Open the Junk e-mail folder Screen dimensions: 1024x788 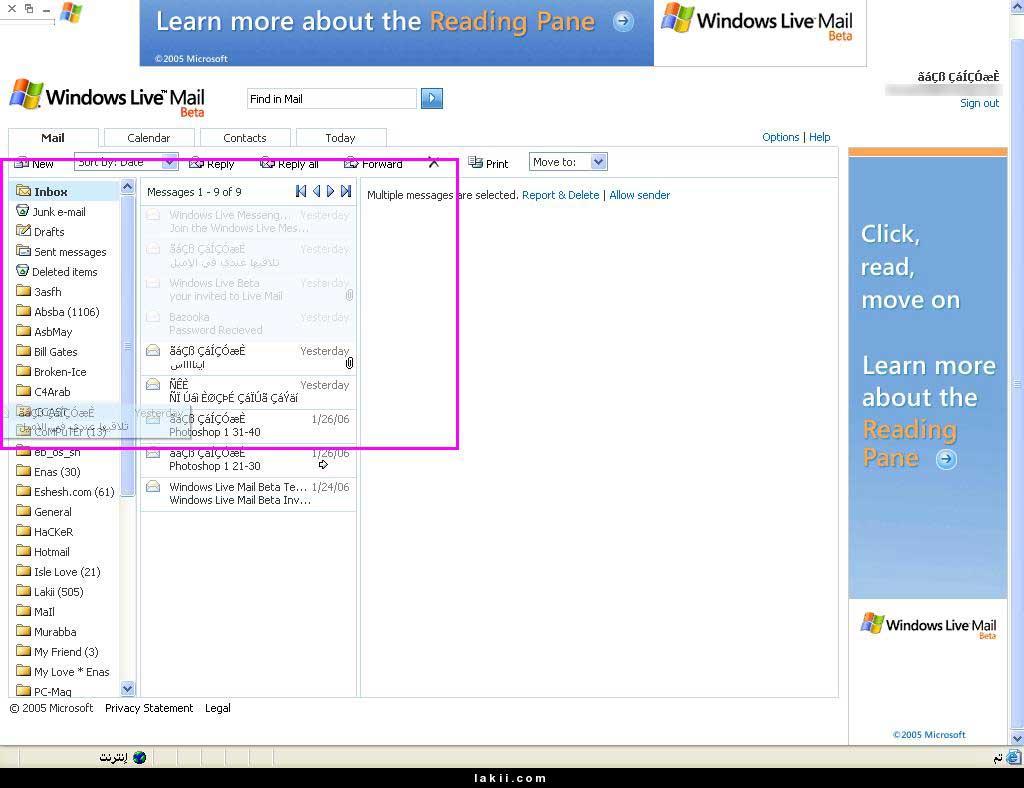pos(51,212)
